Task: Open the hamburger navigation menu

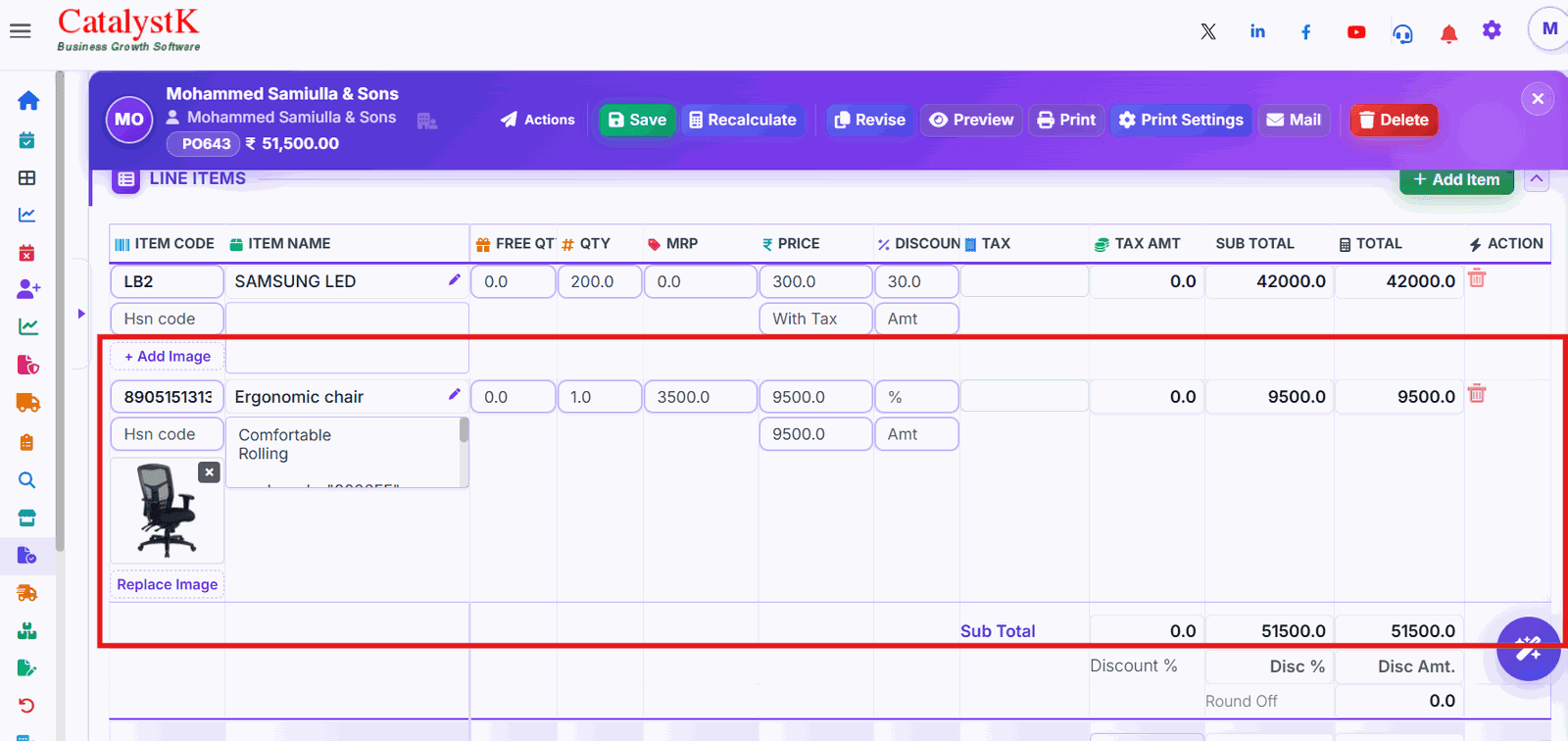Action: 21,31
